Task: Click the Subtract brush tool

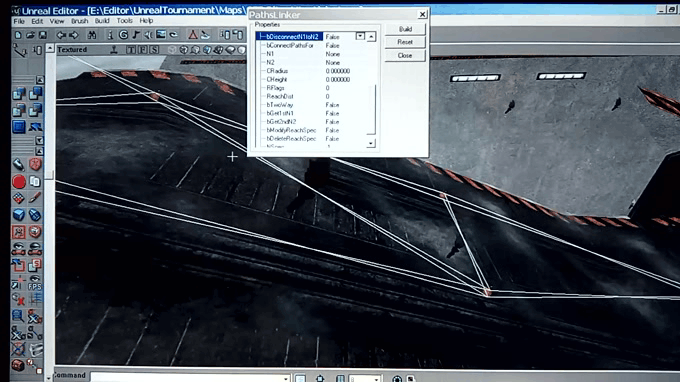Action: tap(35, 93)
